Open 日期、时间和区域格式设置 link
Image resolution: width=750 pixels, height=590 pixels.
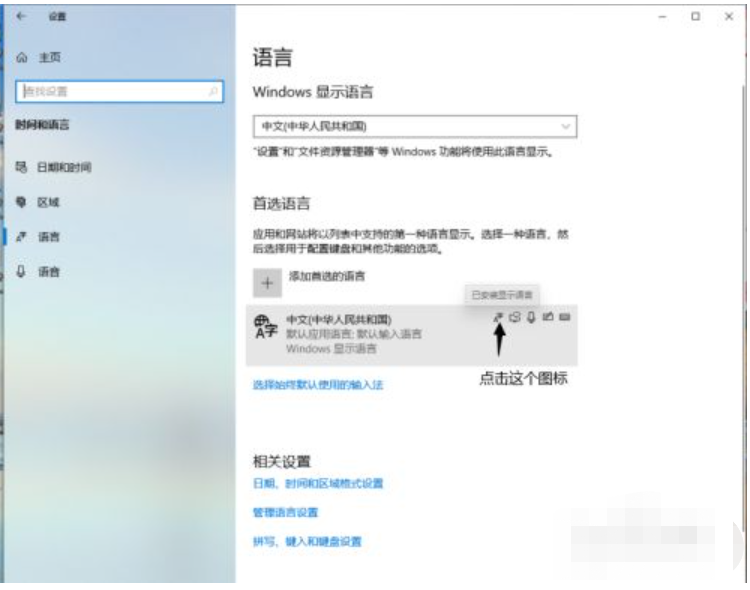tap(318, 483)
